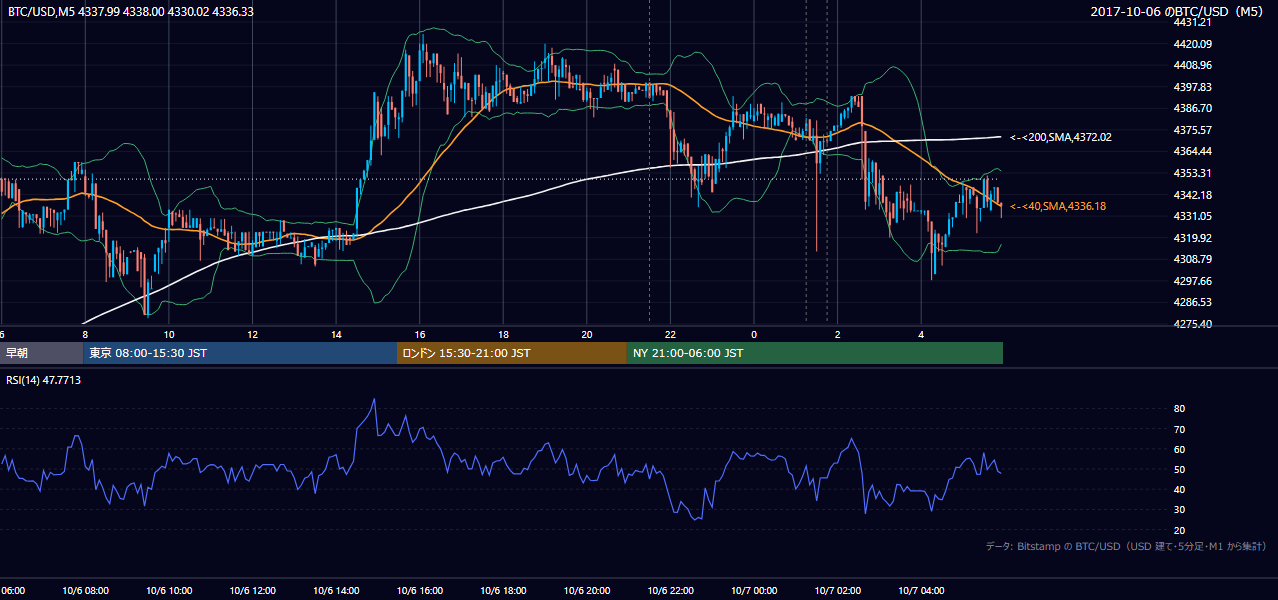
Task: Click the 10/6 22:00 date axis label
Action: click(x=670, y=590)
